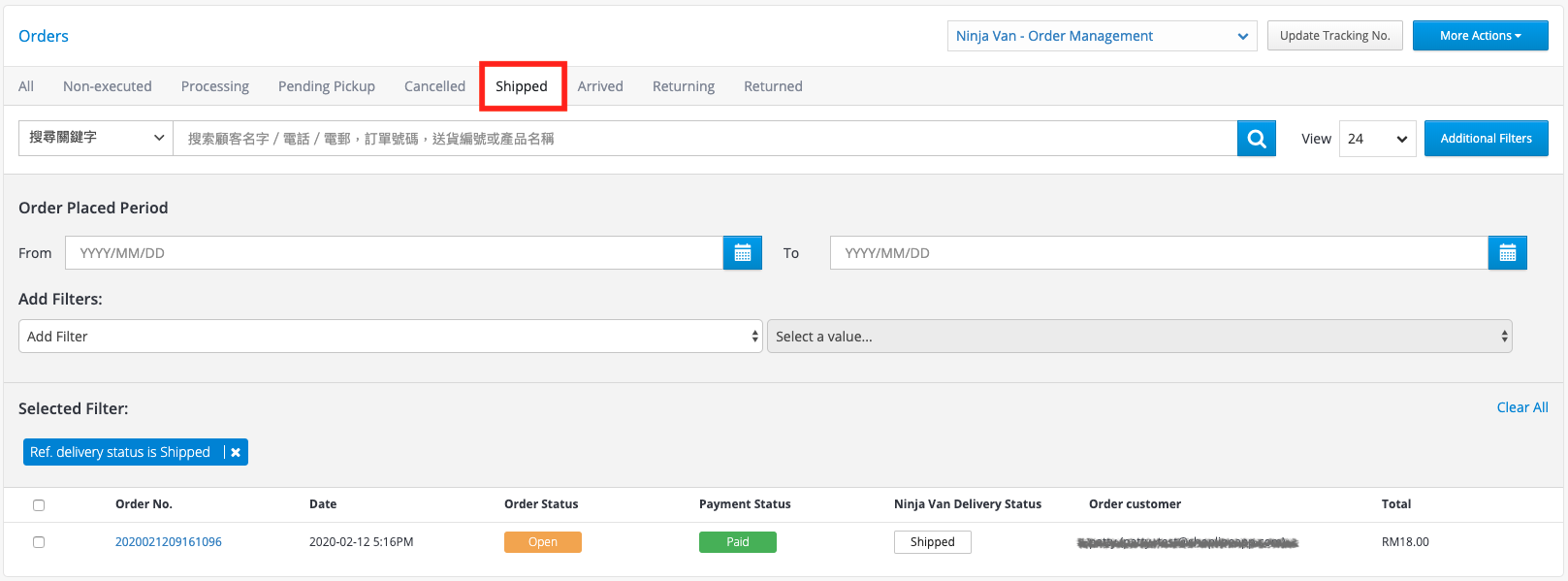Open the Add Filter dropdown
1568x581 pixels.
391,337
